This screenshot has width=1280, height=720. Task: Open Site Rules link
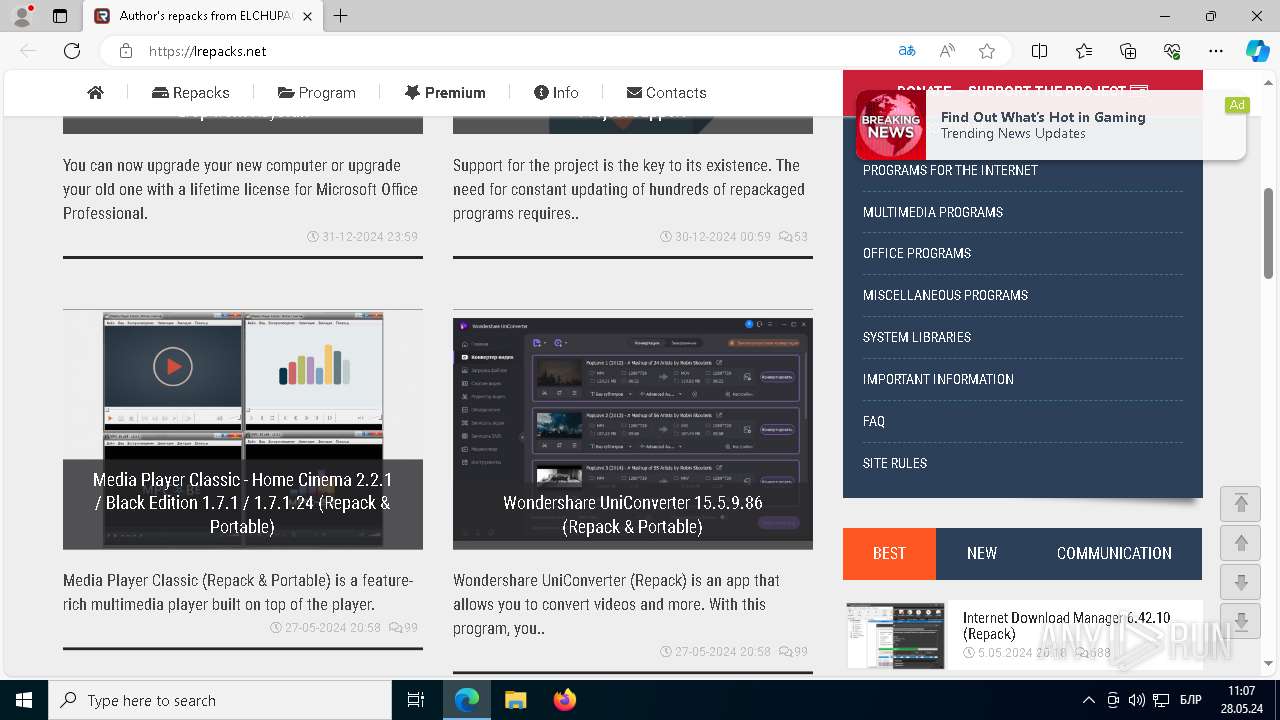[x=895, y=463]
